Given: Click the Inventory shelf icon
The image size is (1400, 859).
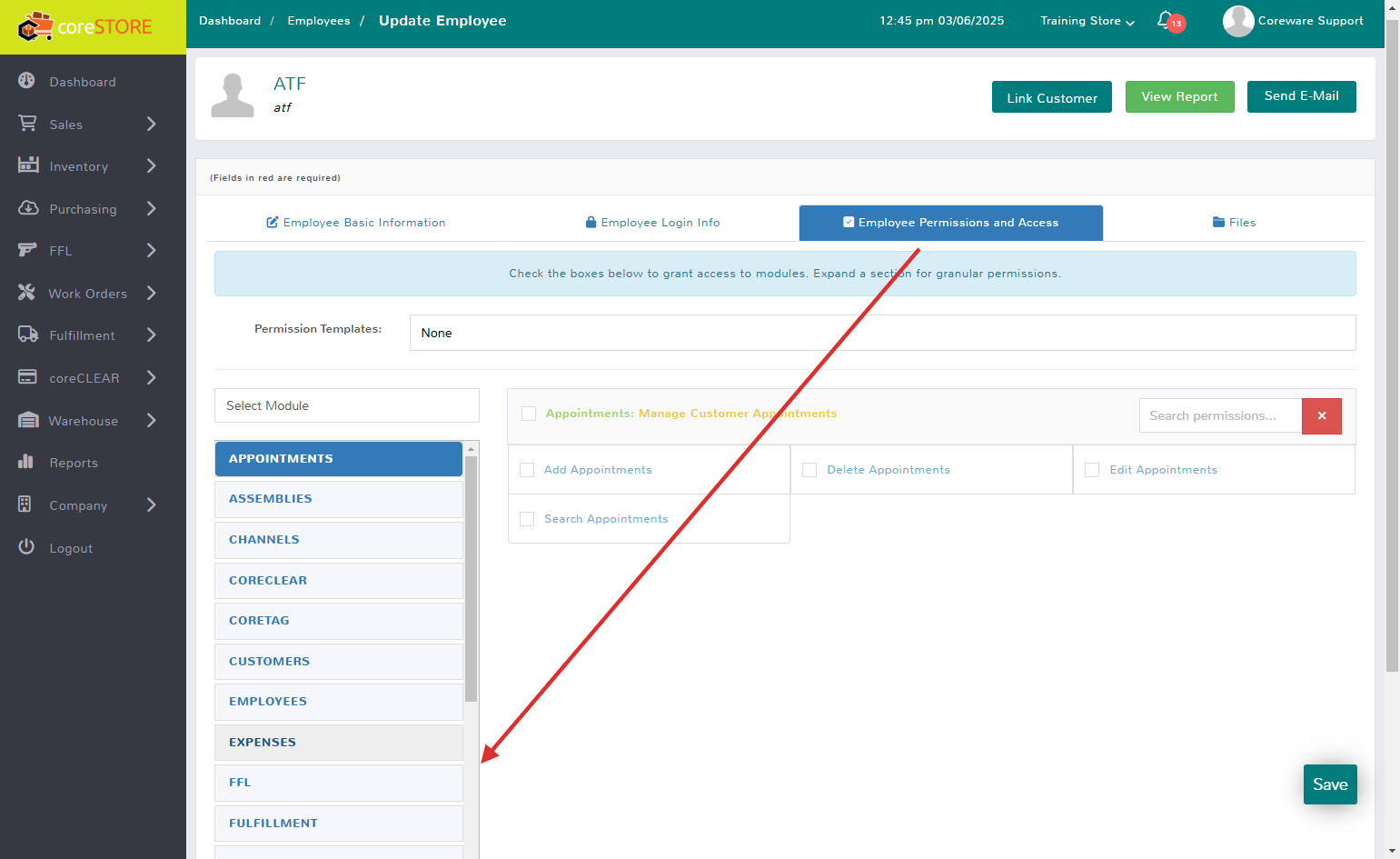Looking at the screenshot, I should [x=27, y=165].
